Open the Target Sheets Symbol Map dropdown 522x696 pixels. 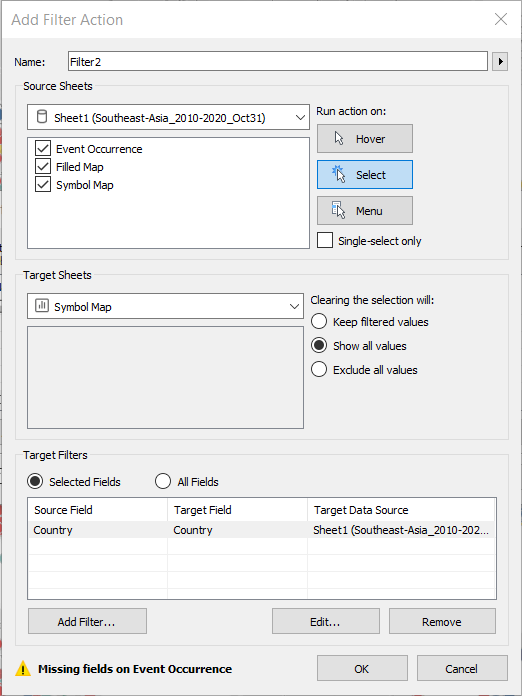point(165,306)
